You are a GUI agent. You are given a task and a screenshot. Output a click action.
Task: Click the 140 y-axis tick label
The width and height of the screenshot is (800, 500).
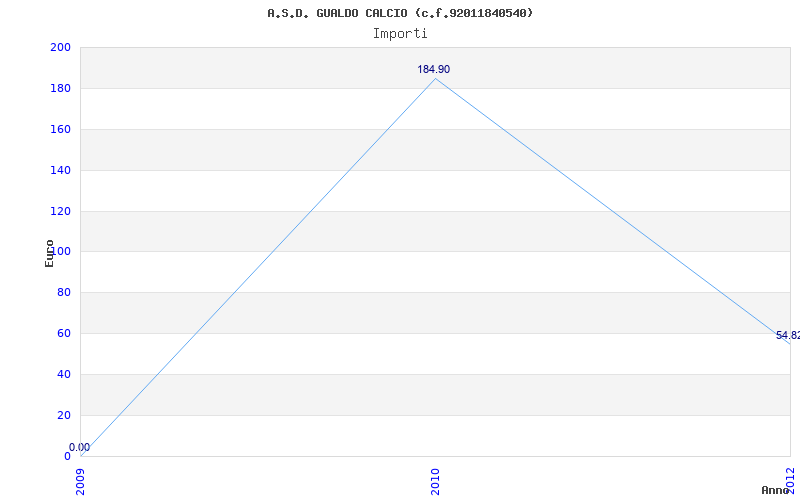click(x=60, y=170)
